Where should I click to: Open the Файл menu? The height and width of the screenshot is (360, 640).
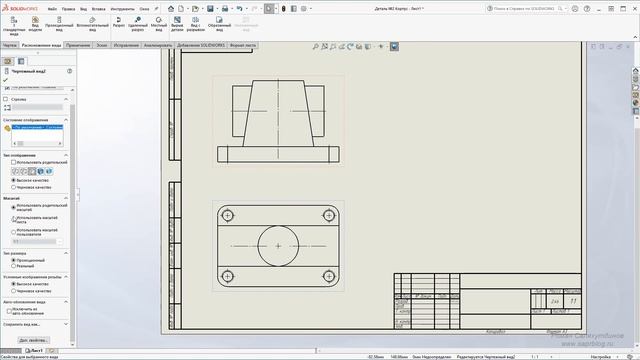coord(52,9)
